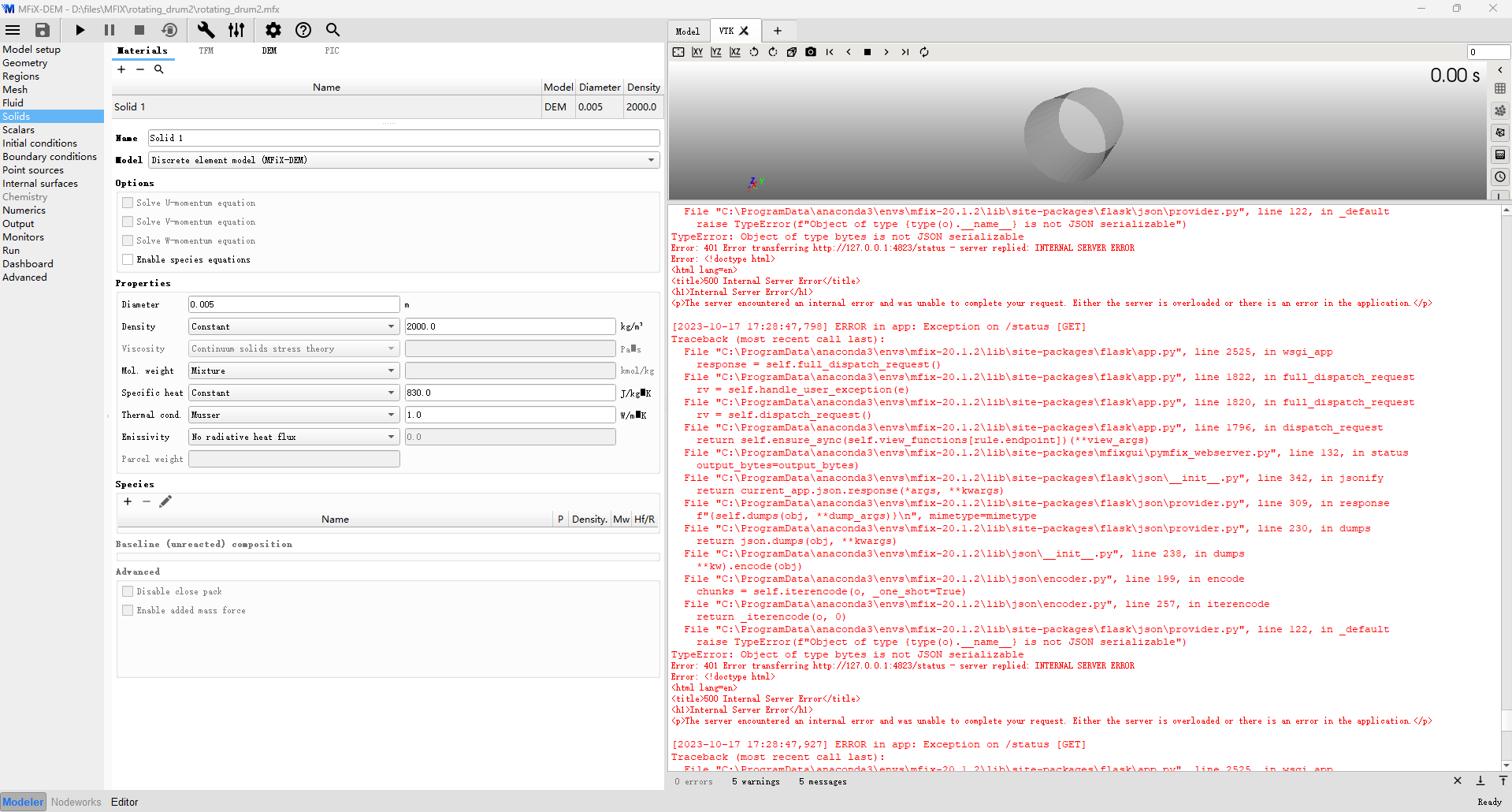Screen dimensions: 1512x812
Task: Switch to the DEM tab
Action: pos(269,50)
